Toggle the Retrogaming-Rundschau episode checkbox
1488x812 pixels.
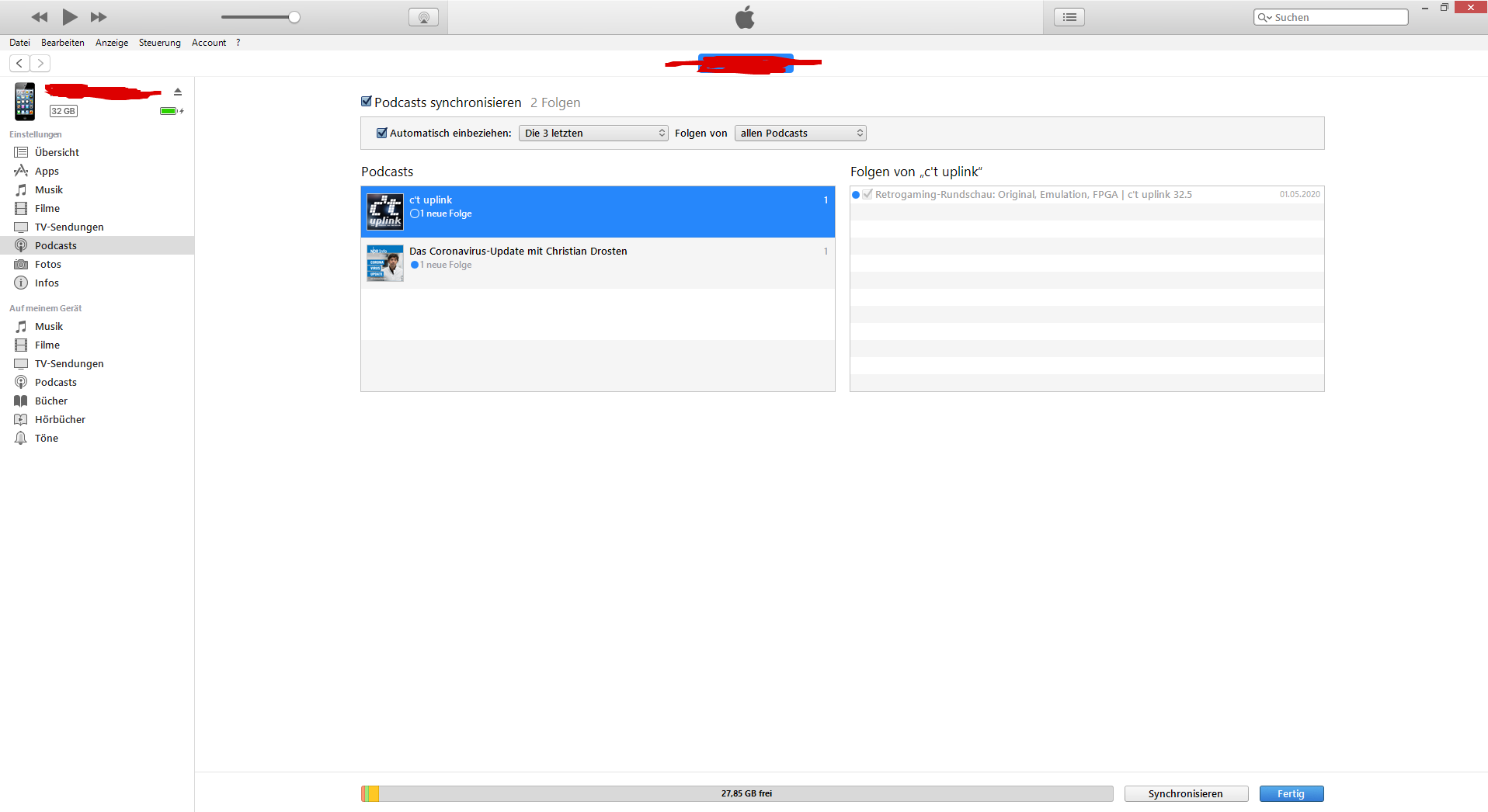tap(867, 194)
